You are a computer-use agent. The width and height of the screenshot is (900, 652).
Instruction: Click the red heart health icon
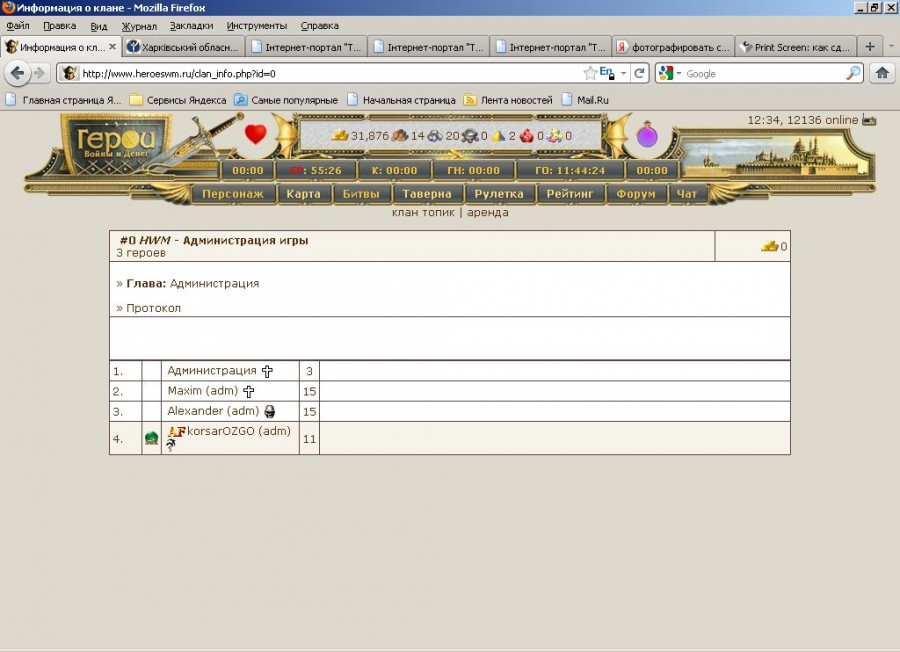(256, 134)
